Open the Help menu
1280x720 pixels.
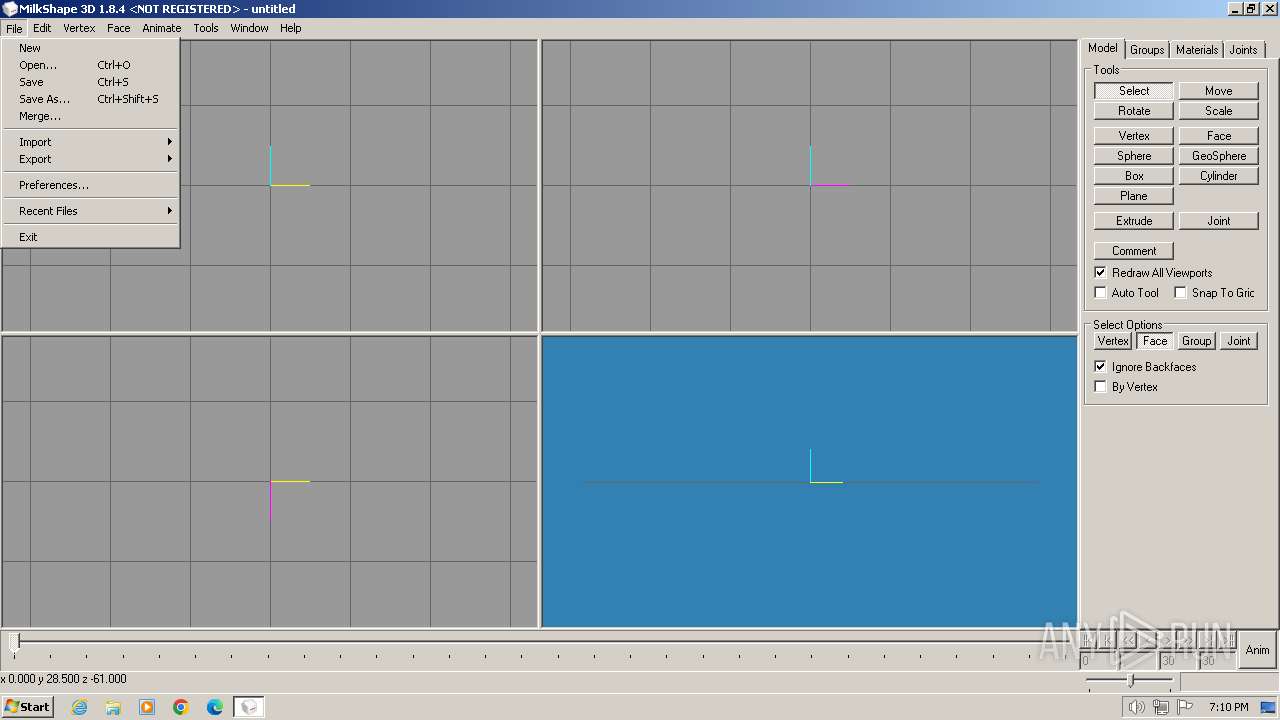coord(291,28)
